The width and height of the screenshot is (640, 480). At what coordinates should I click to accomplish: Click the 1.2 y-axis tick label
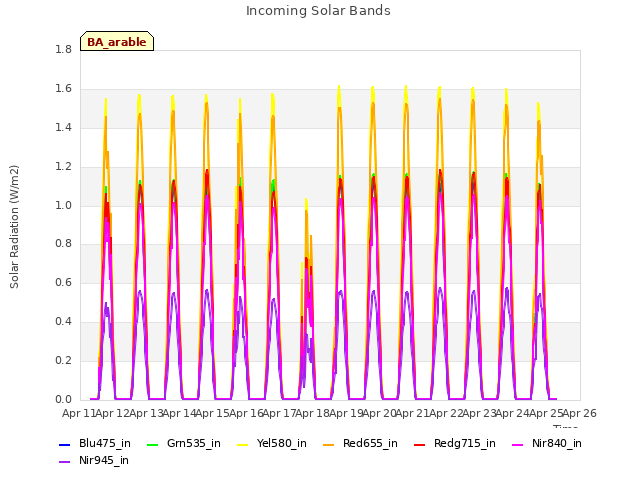coord(63,167)
